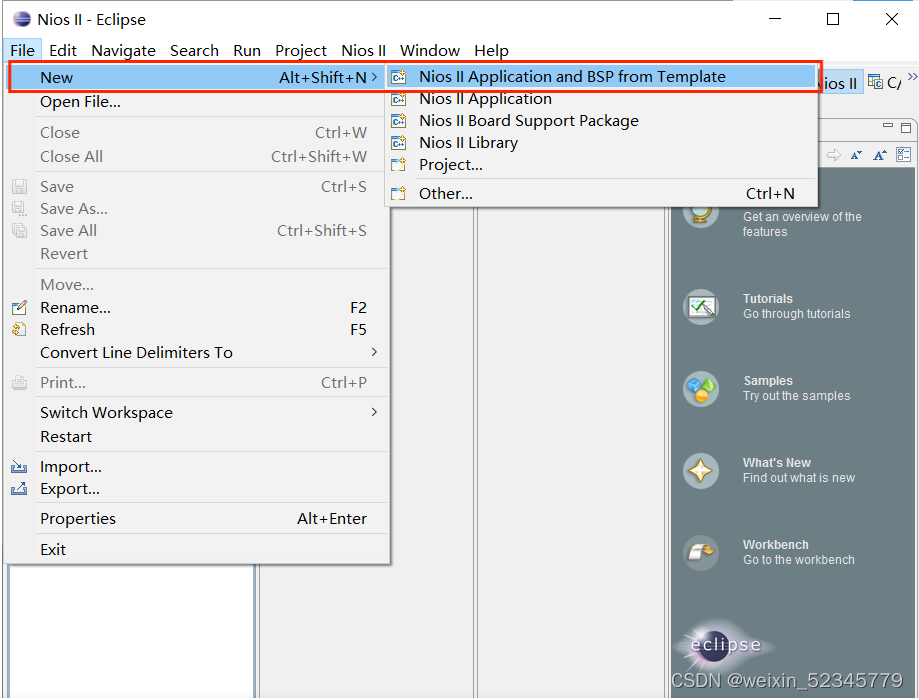Select Other... in New submenu
Image resolution: width=919 pixels, height=700 pixels.
(x=601, y=193)
